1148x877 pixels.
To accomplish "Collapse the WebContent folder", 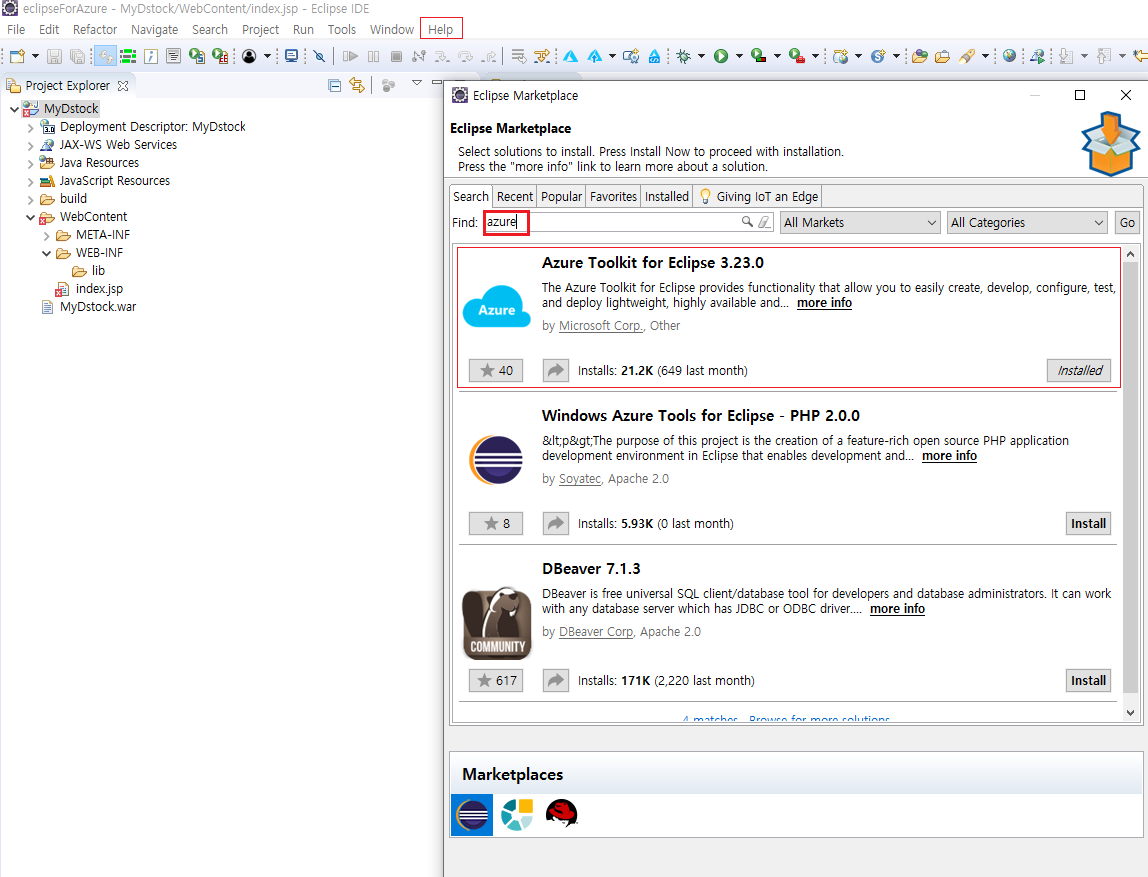I will point(31,217).
